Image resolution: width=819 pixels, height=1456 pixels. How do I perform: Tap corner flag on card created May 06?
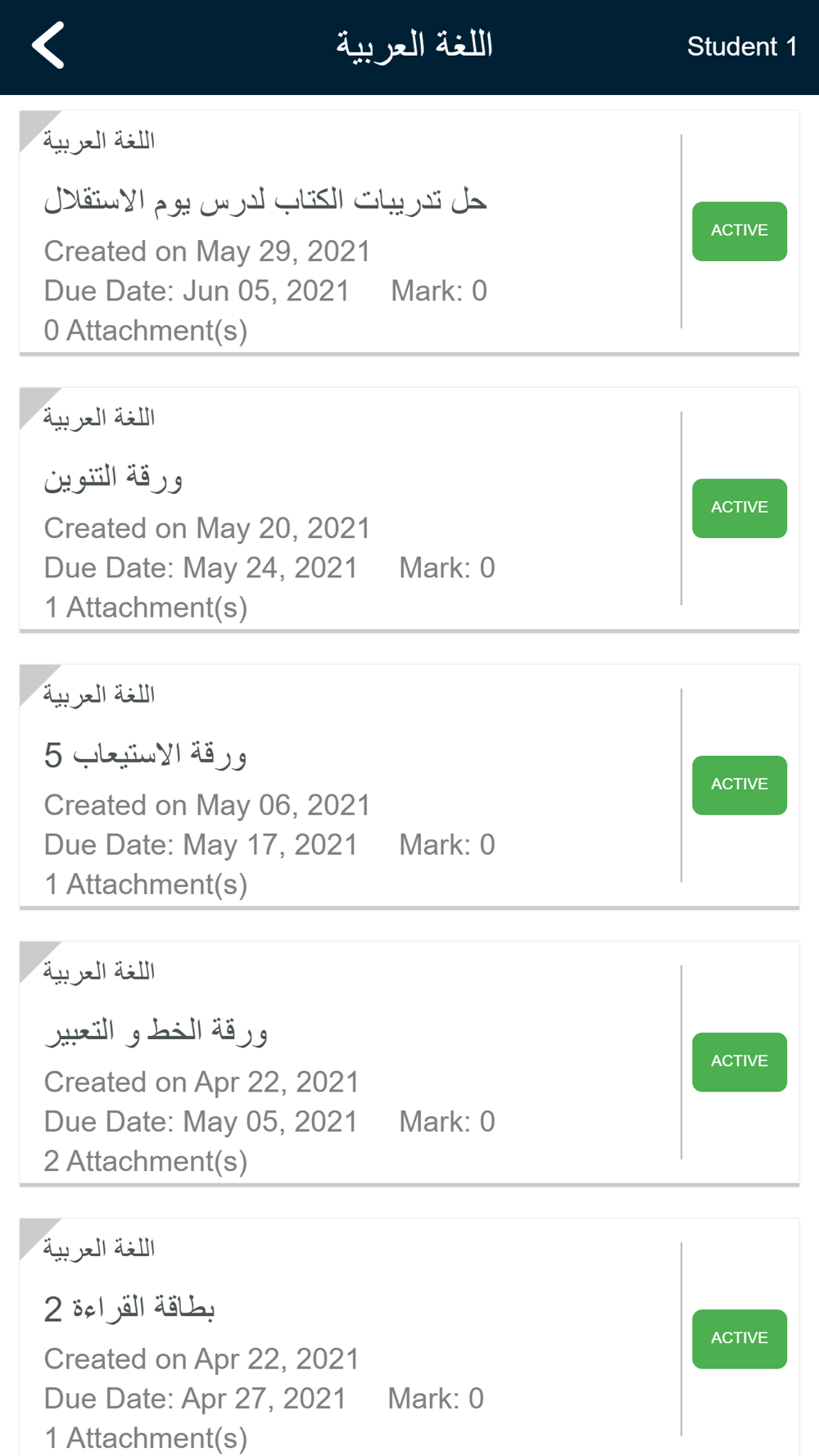[34, 679]
